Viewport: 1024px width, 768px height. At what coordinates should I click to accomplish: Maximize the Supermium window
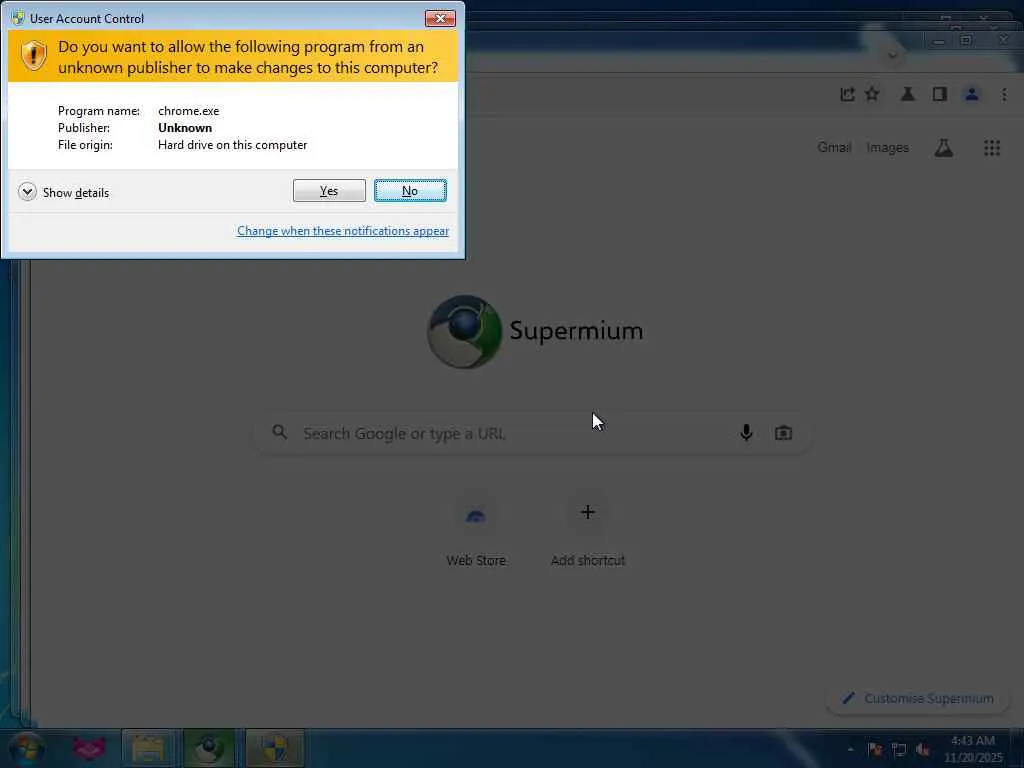[966, 41]
